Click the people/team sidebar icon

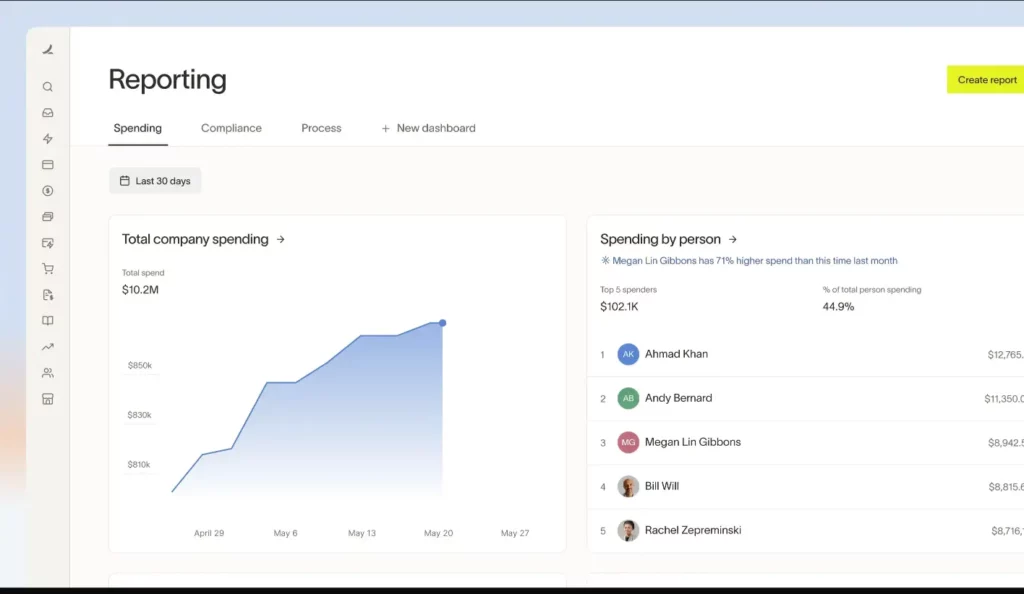(47, 372)
